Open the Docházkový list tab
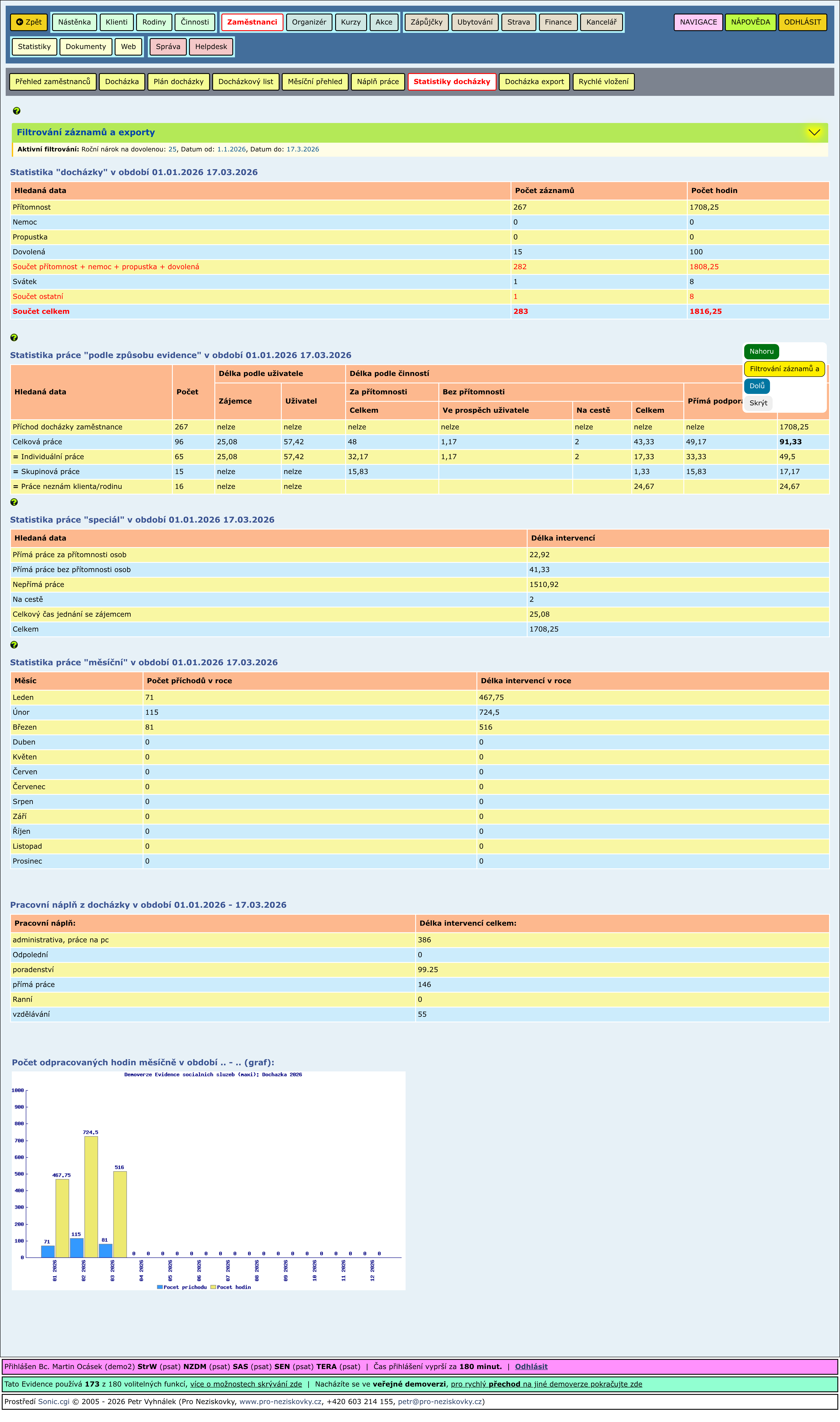The image size is (840, 1422). [x=246, y=81]
